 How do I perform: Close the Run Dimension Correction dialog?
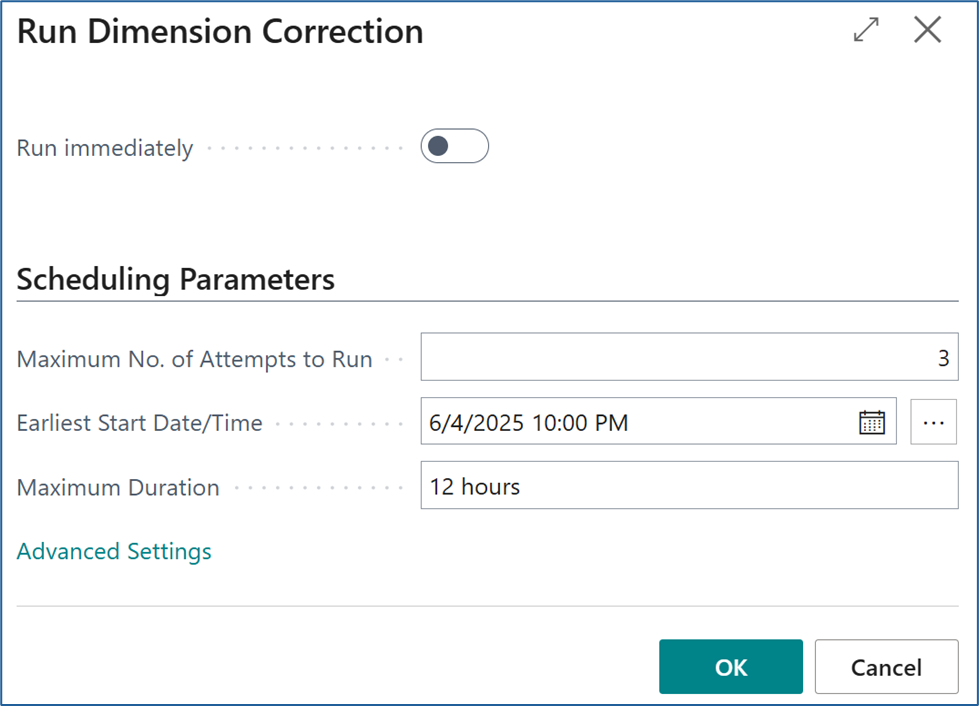click(927, 30)
